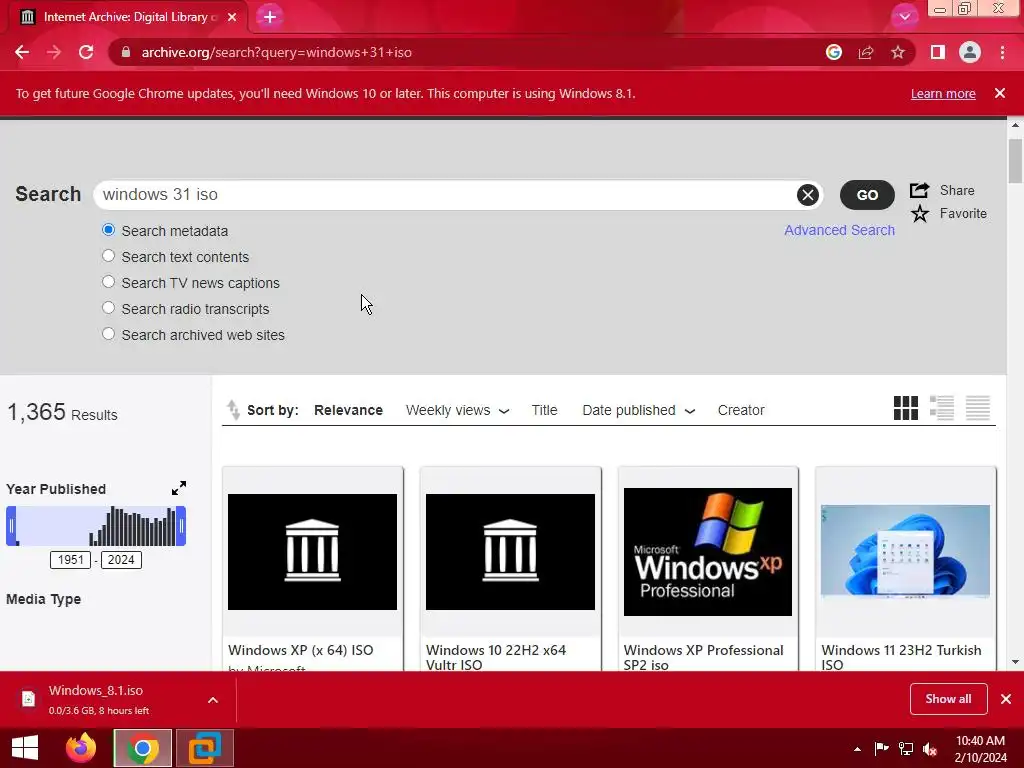This screenshot has width=1024, height=768.
Task: Close the Internet Archive tab
Action: pos(232,18)
